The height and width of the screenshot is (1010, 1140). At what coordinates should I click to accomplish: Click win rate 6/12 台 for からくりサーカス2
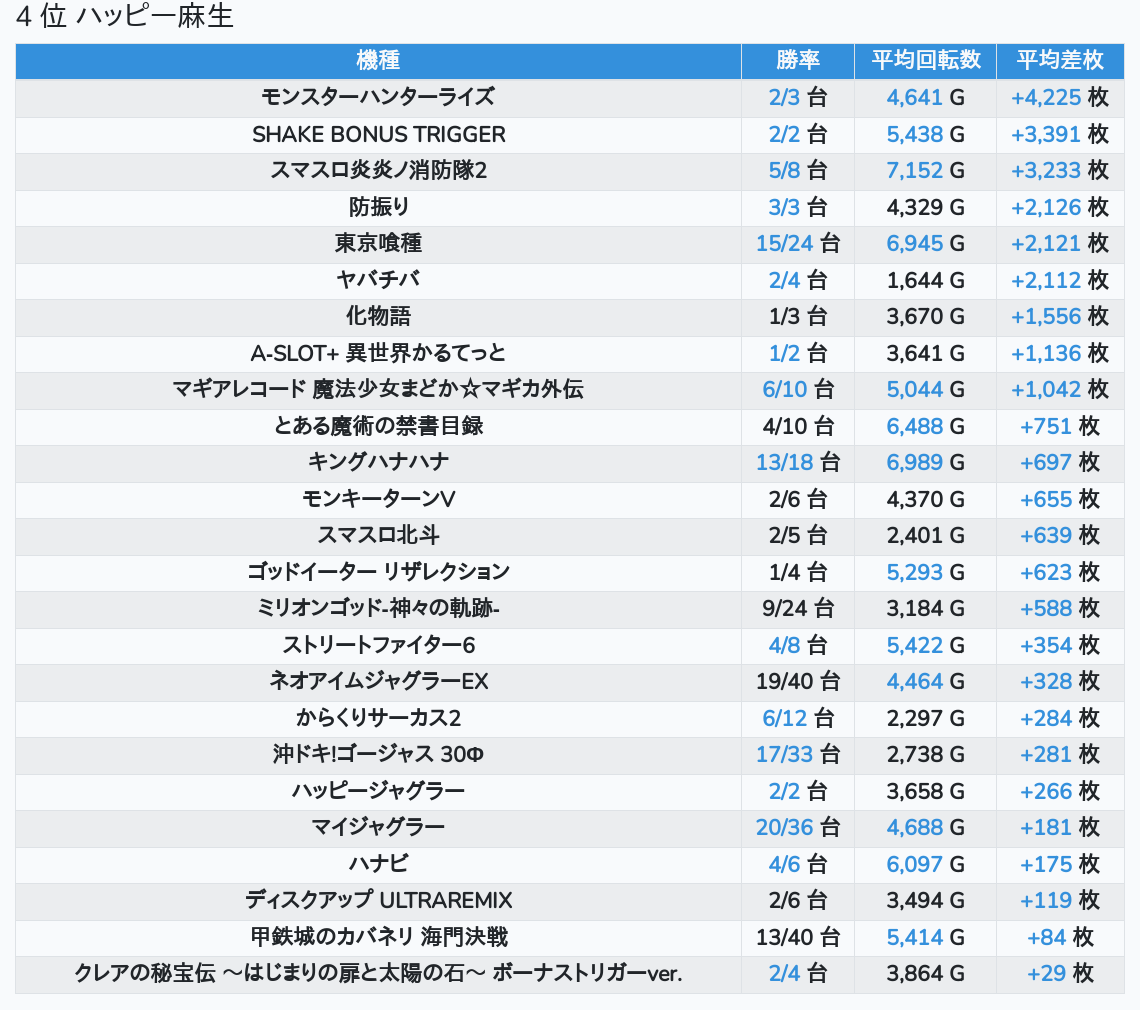coord(798,718)
